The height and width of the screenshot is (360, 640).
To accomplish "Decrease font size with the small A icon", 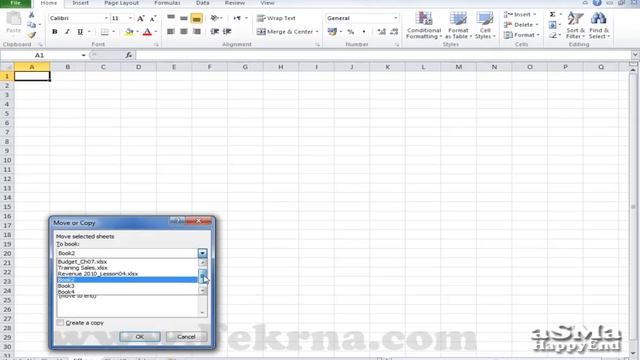I will click(153, 18).
